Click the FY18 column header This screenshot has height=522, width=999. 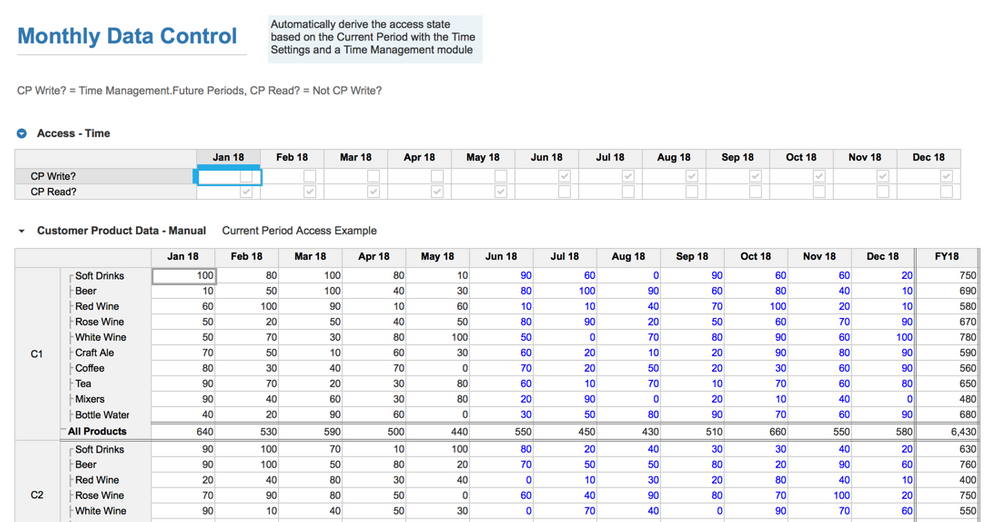coord(946,257)
